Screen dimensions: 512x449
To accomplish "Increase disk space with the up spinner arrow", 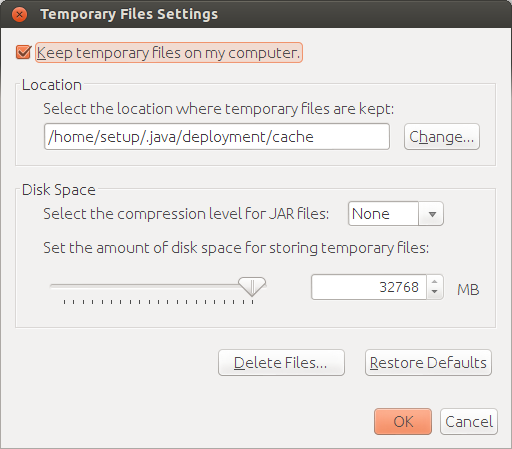I will [x=434, y=281].
